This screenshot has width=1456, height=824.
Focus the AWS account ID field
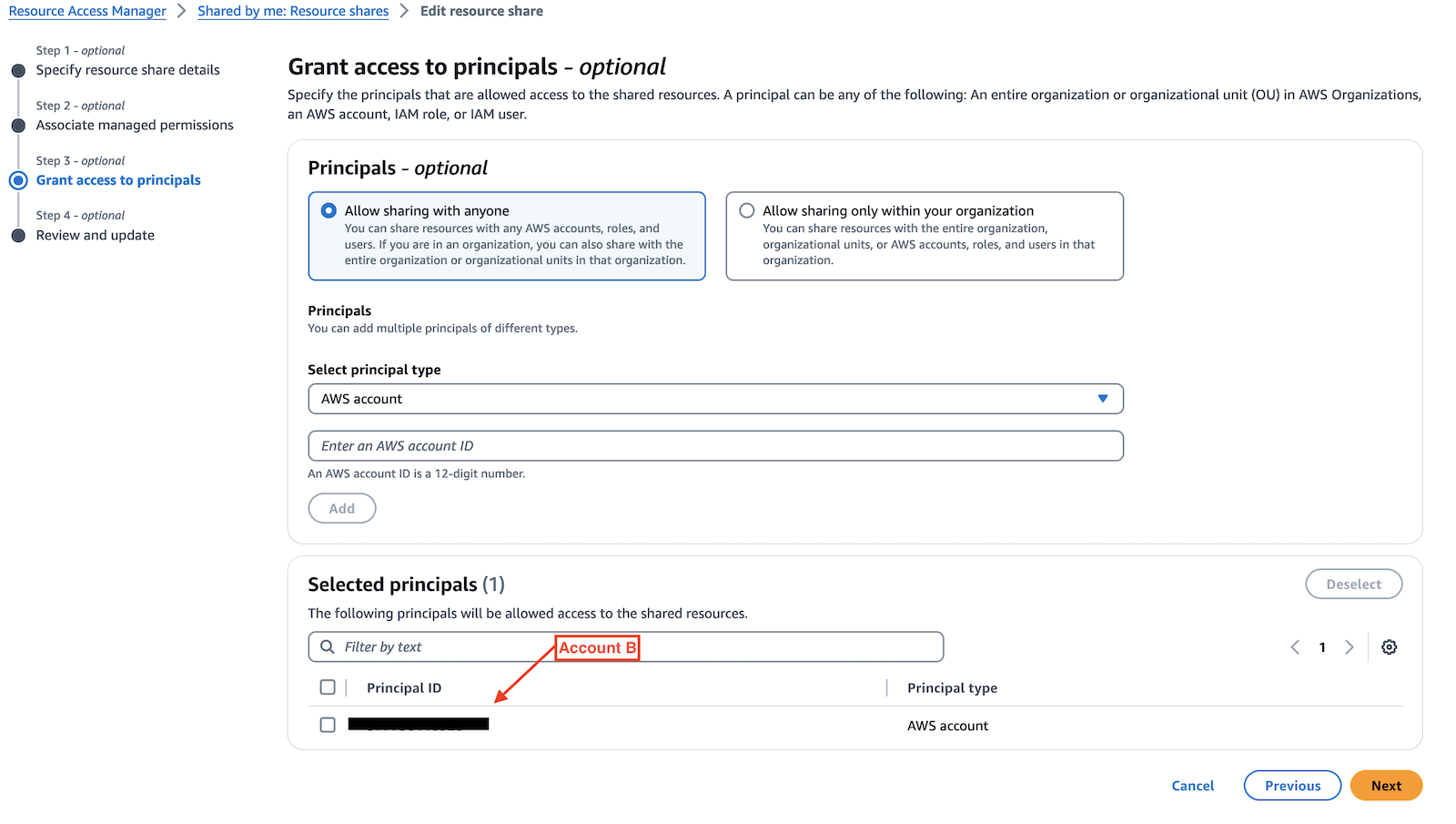point(715,446)
